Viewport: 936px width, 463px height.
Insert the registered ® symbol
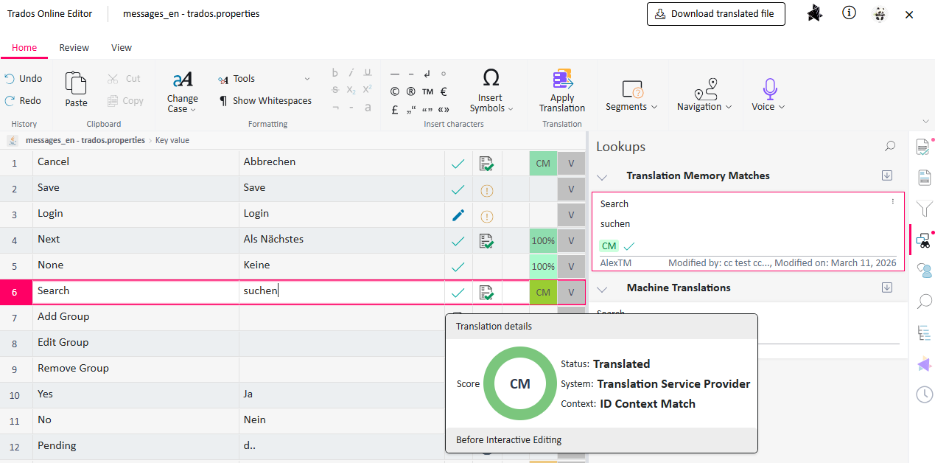[411, 92]
